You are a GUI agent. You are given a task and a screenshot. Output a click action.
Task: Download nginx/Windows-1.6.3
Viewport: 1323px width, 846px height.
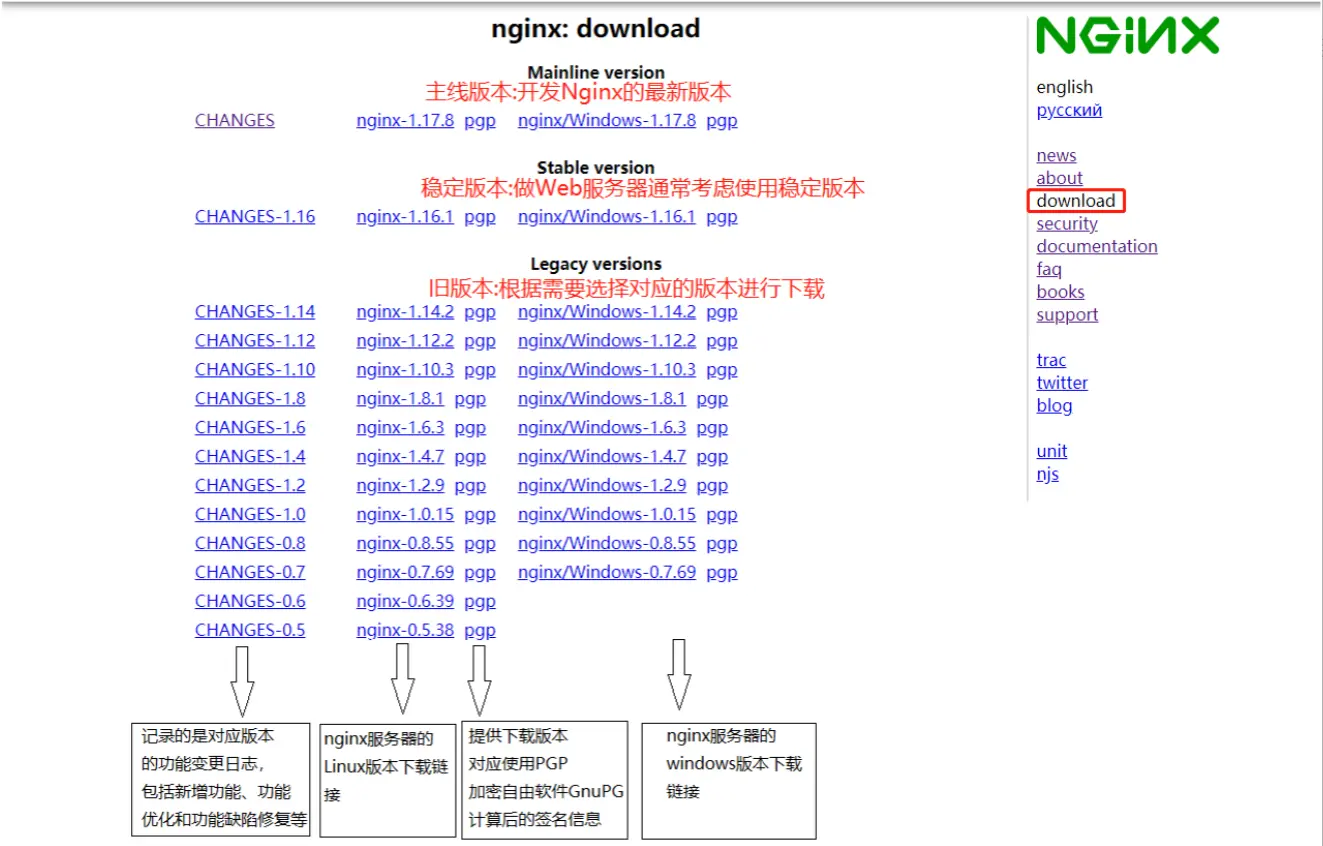[602, 427]
